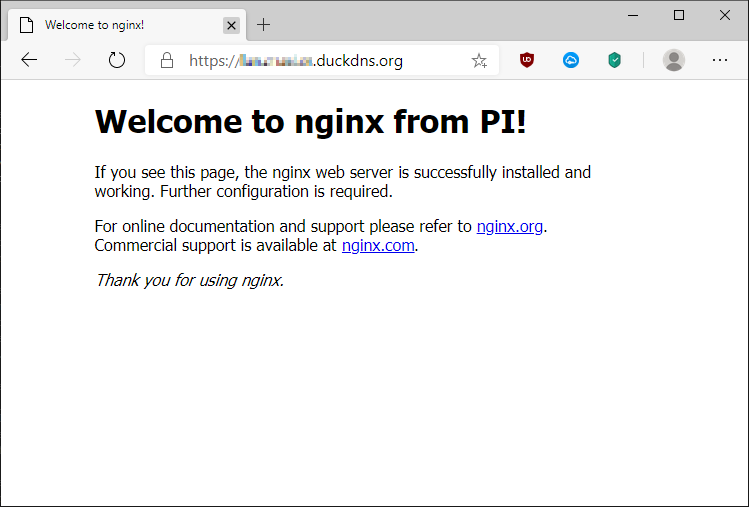
Task: Select the Welcome to nginx! tab
Action: click(127, 25)
